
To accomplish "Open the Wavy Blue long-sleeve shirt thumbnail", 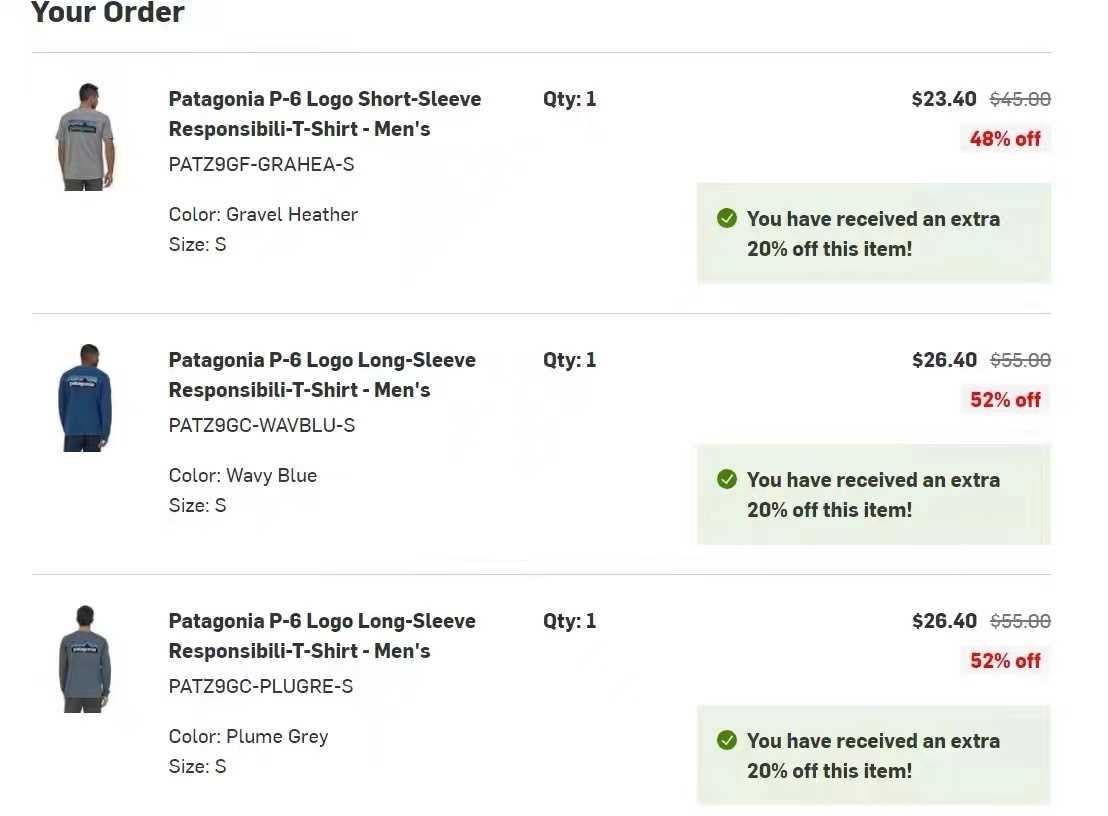I will (x=85, y=398).
